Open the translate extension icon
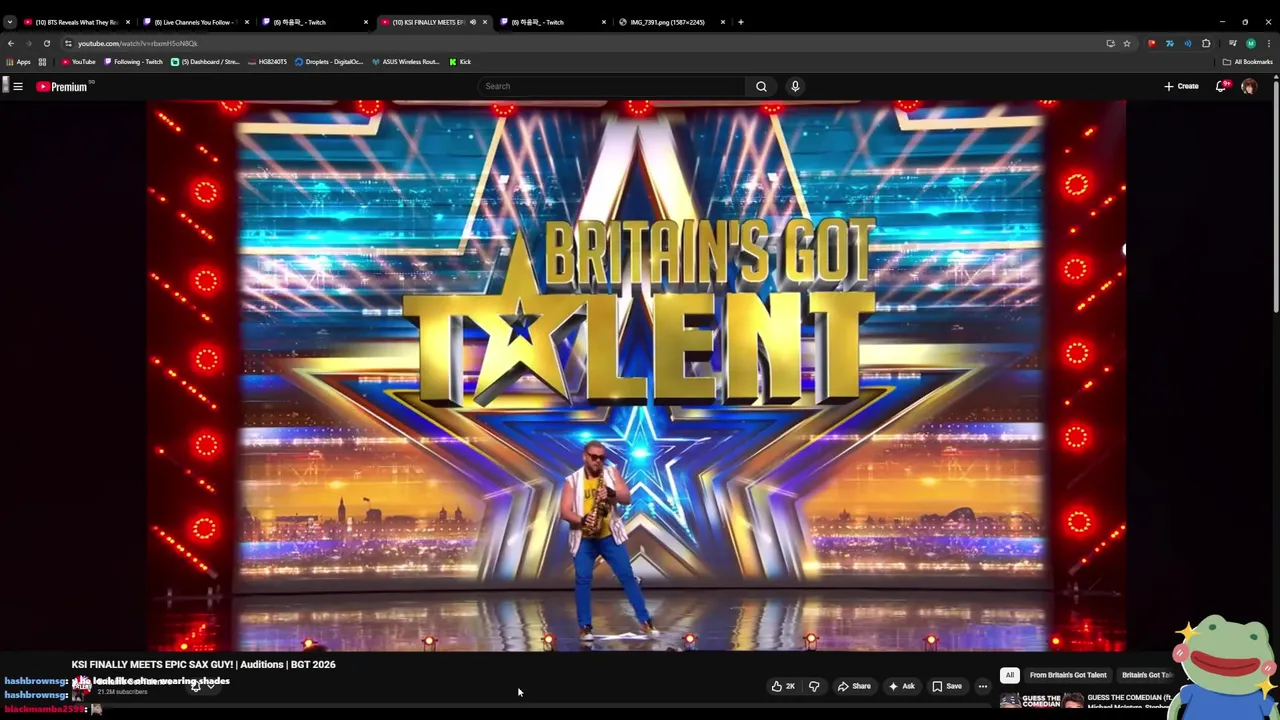Image resolution: width=1280 pixels, height=720 pixels. click(1170, 43)
